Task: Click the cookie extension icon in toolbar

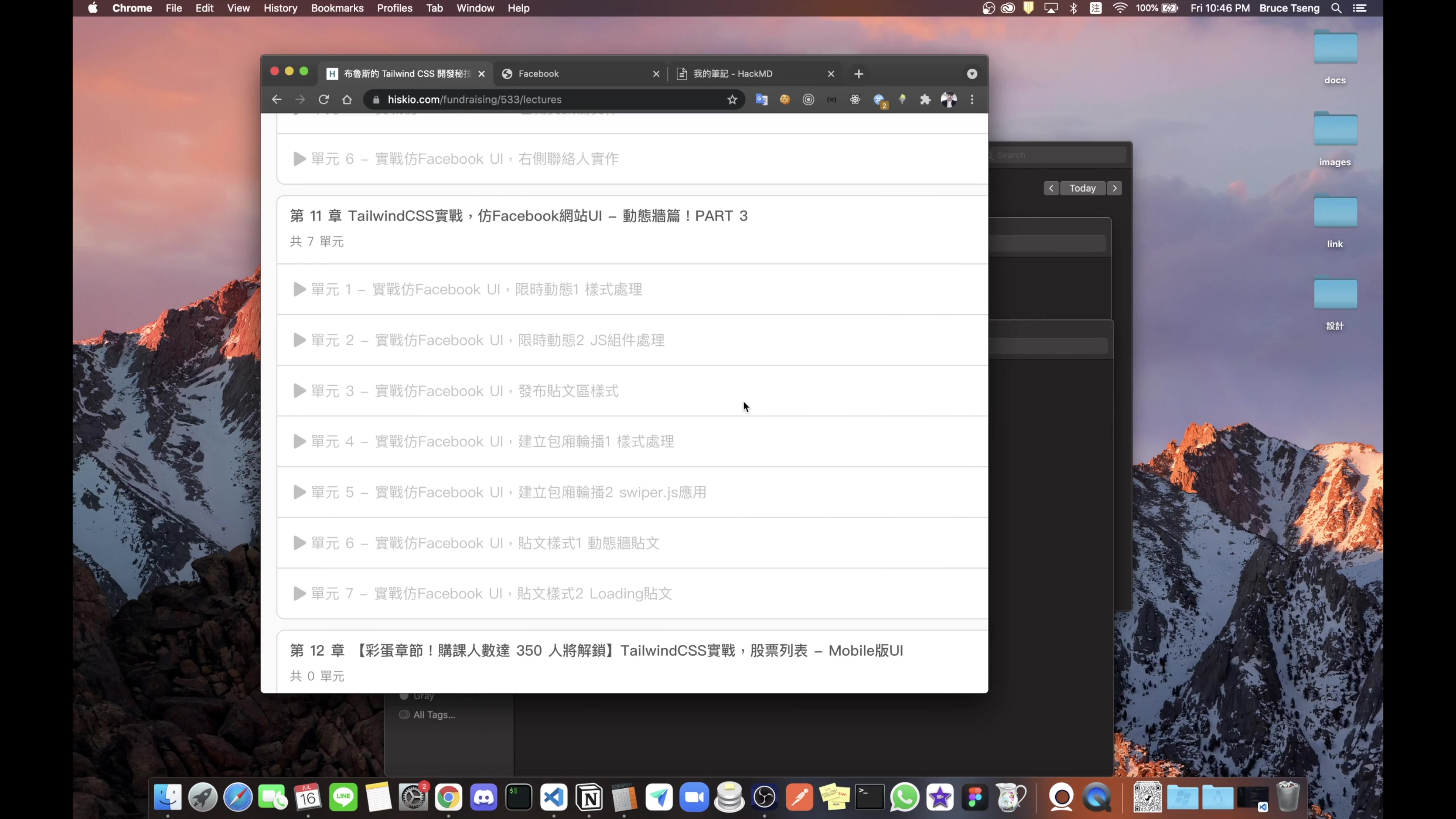Action: (785, 100)
